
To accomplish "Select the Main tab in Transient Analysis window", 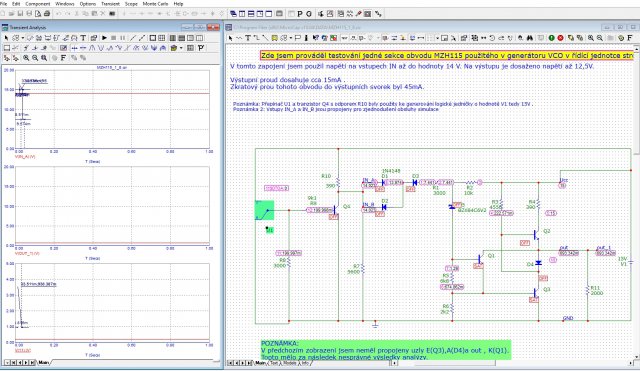I will pyautogui.click(x=43, y=362).
